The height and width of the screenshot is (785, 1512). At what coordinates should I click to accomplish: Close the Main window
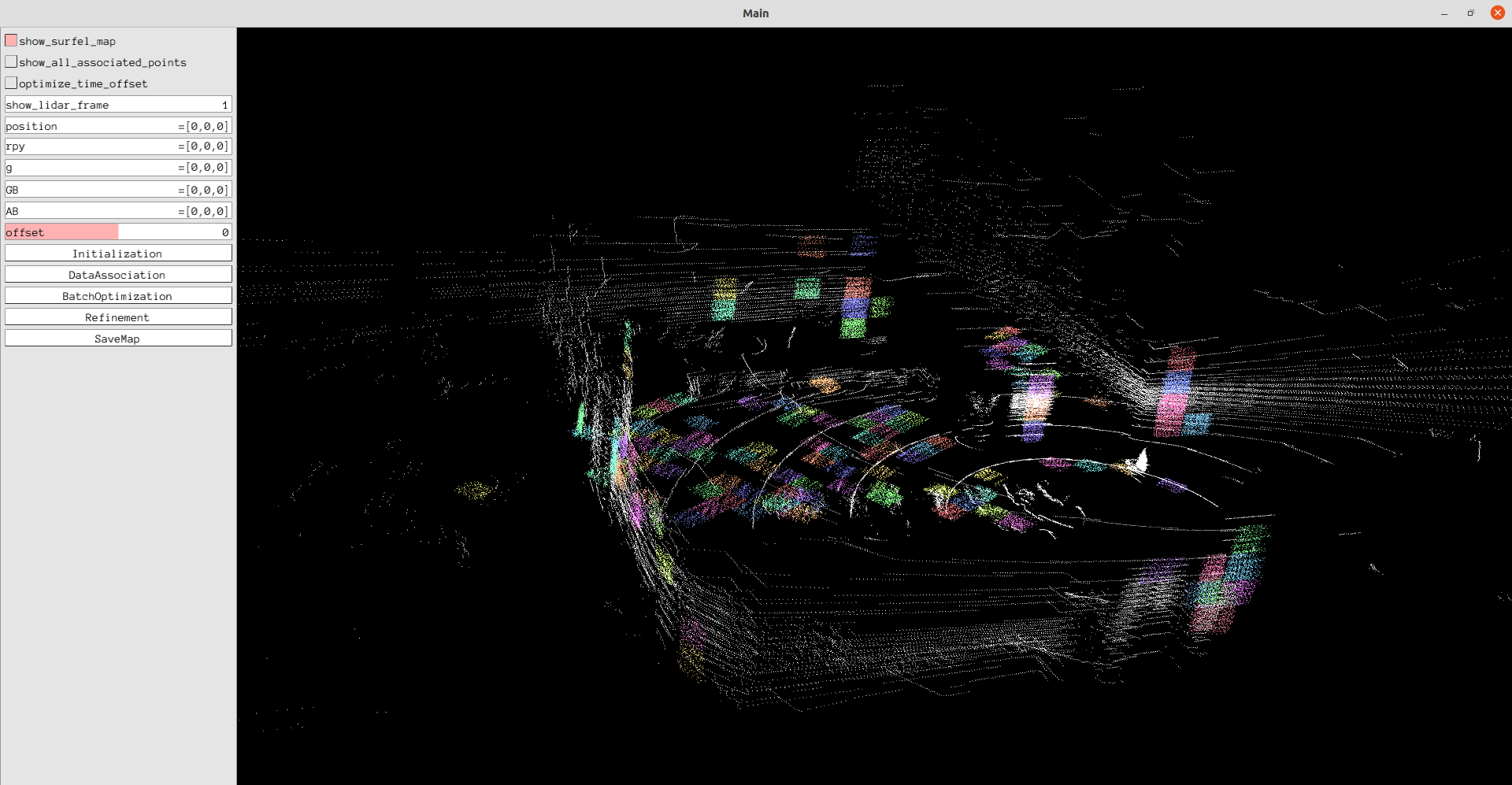[1497, 13]
